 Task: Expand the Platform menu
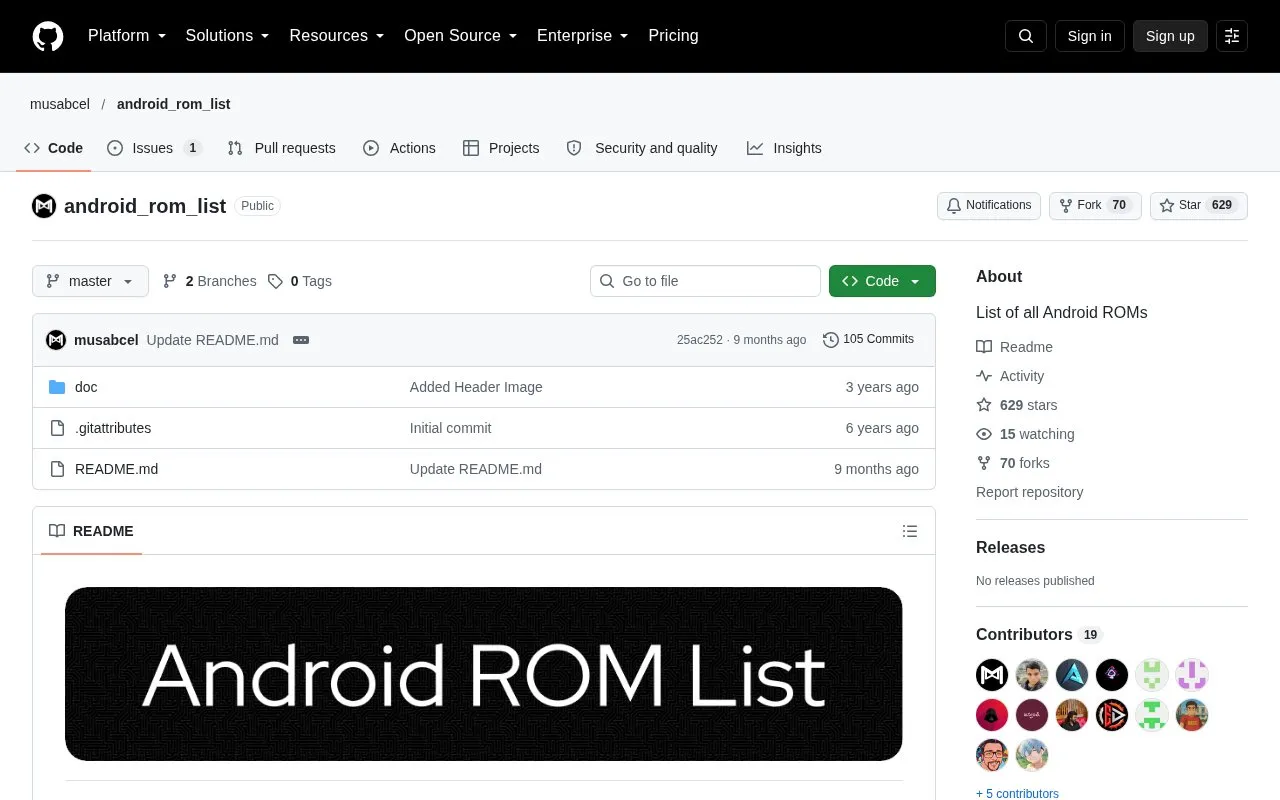click(127, 36)
